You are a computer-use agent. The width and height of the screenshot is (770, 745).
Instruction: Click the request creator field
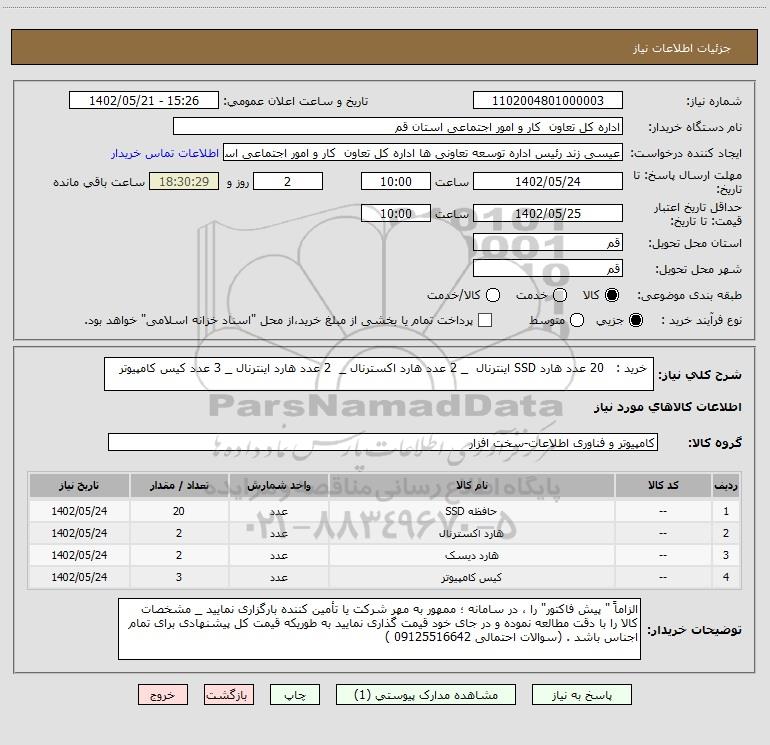tap(423, 153)
